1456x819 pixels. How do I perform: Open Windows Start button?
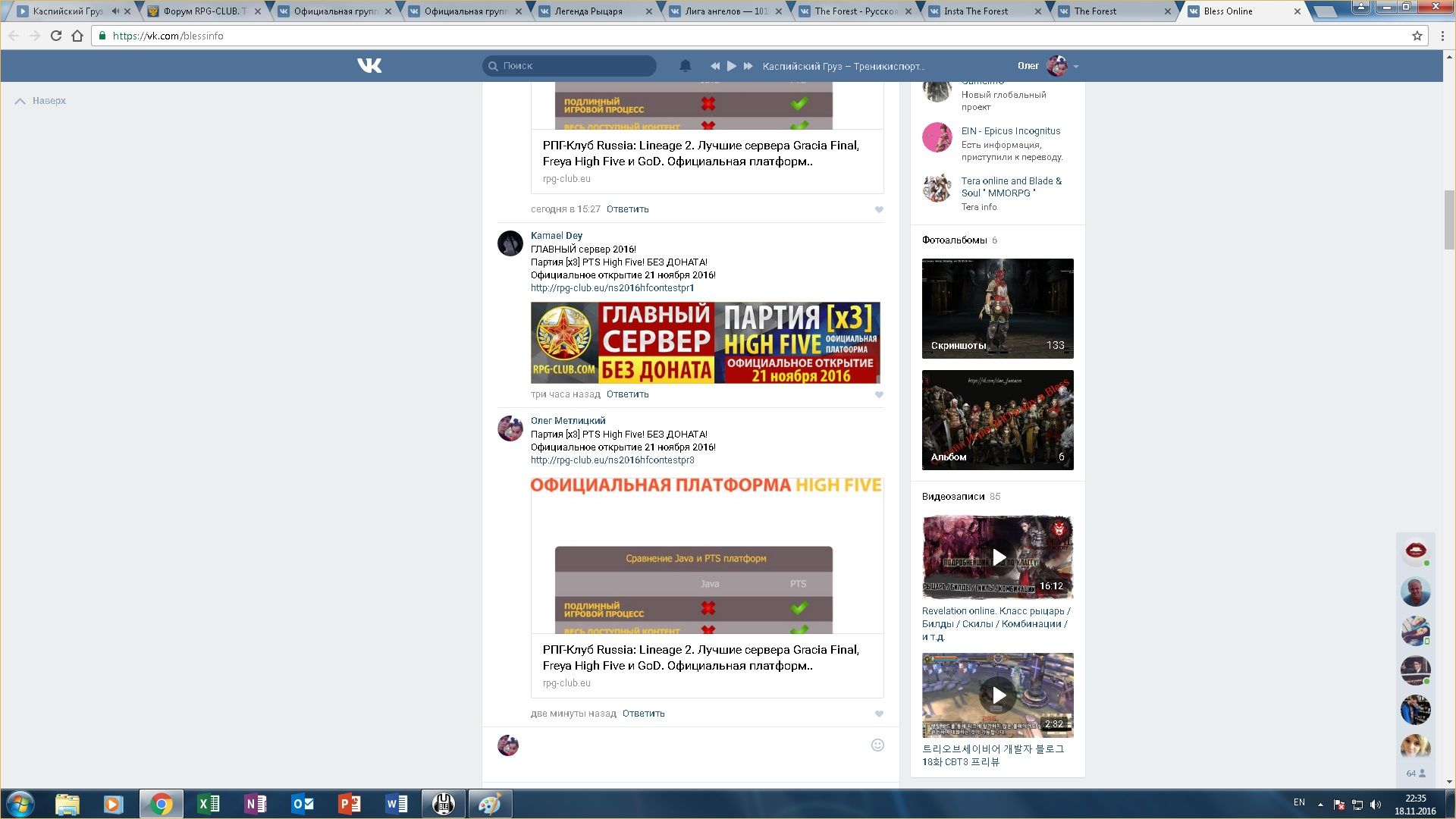pyautogui.click(x=20, y=804)
